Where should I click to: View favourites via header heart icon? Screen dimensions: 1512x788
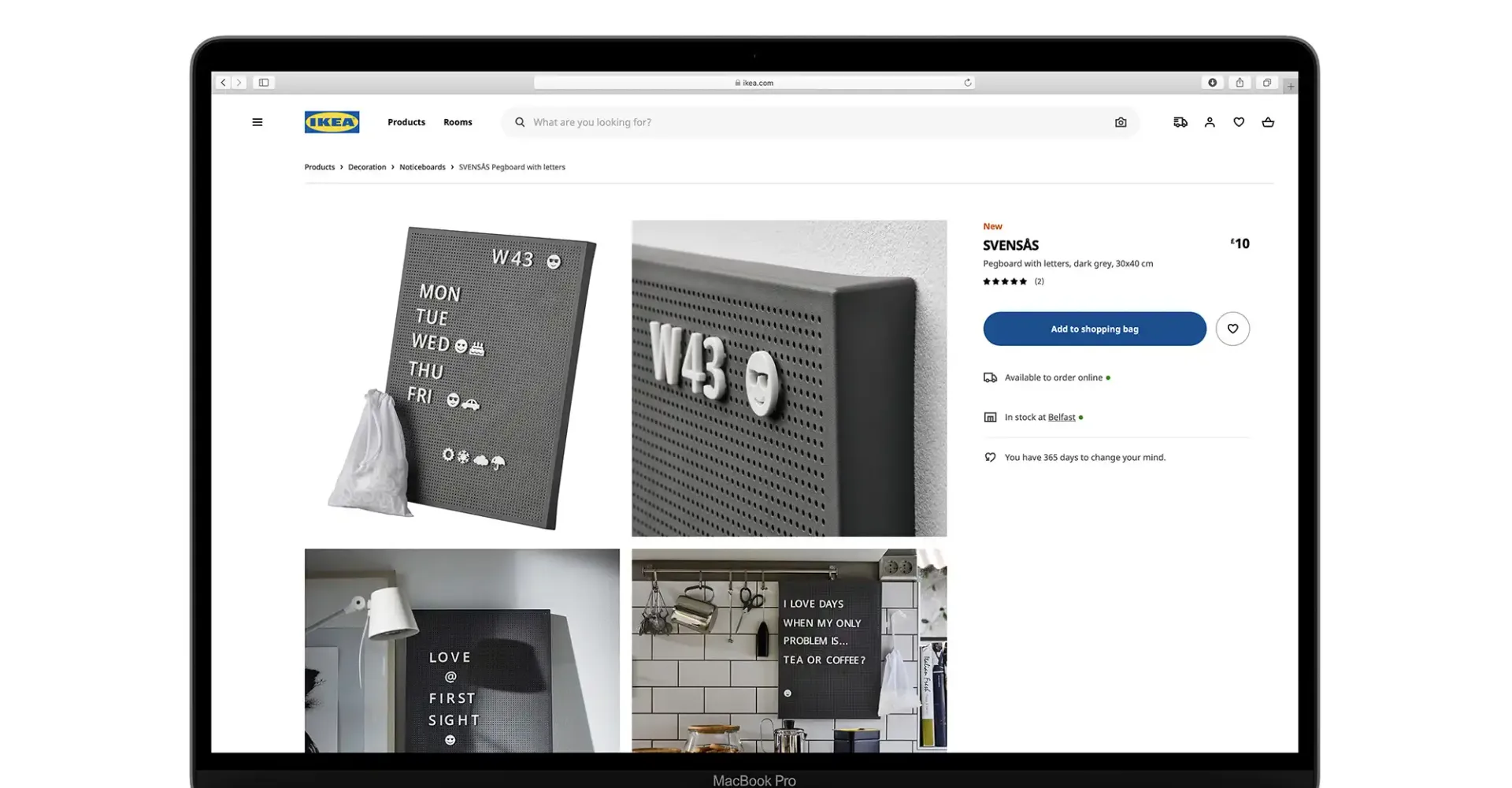pos(1238,122)
